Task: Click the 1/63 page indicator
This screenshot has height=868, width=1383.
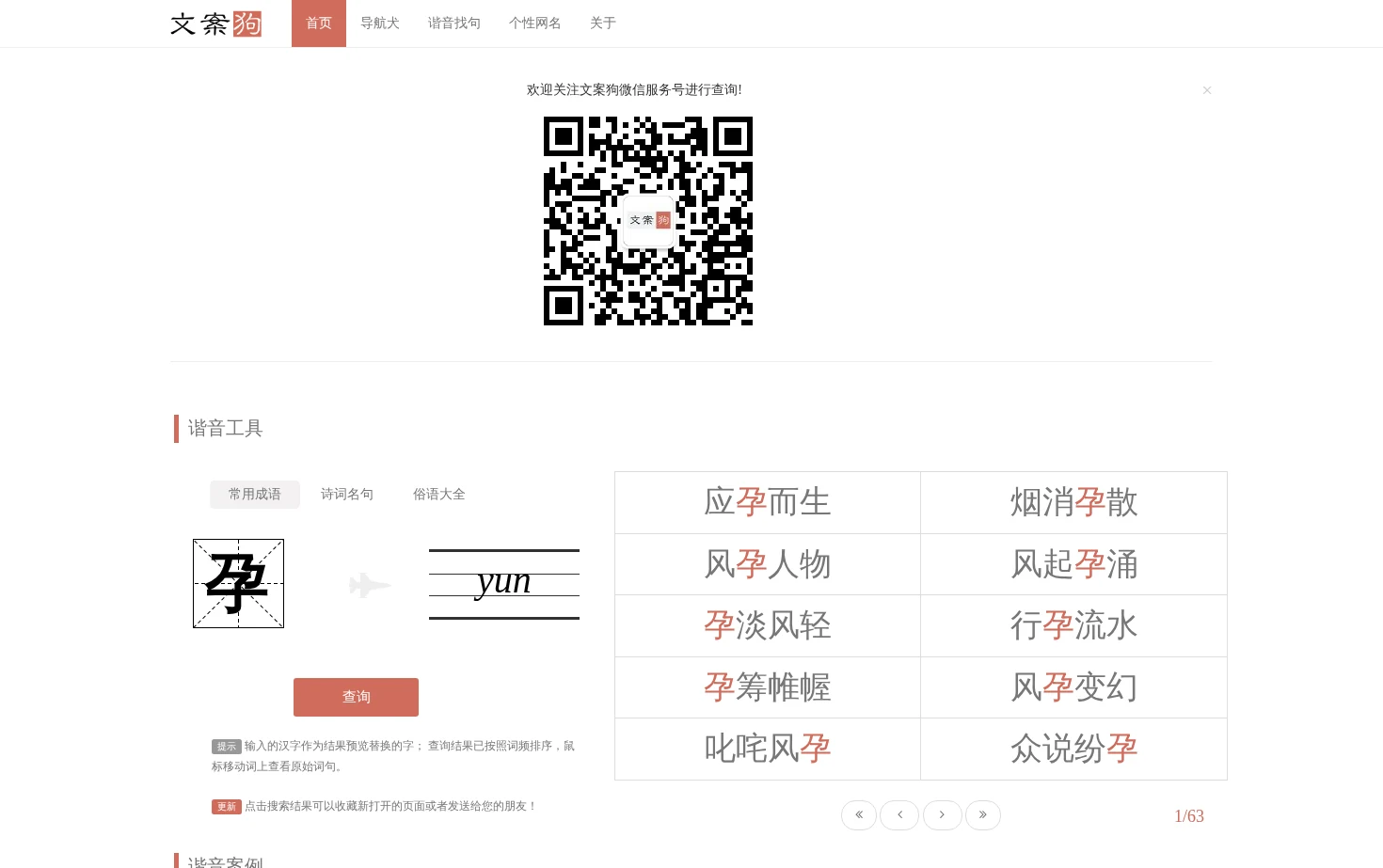Action: tap(1189, 816)
